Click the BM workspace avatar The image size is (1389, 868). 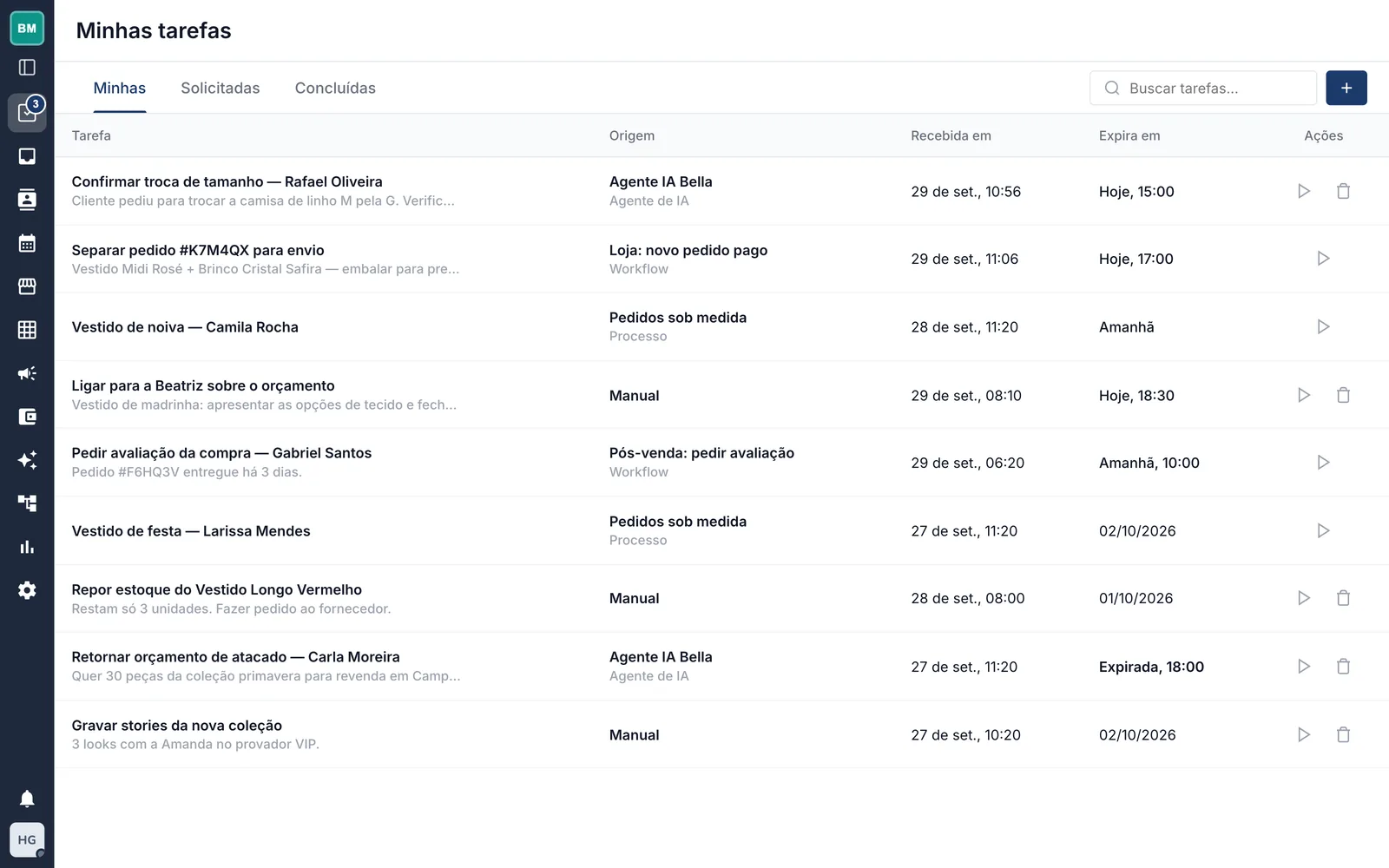(x=27, y=28)
